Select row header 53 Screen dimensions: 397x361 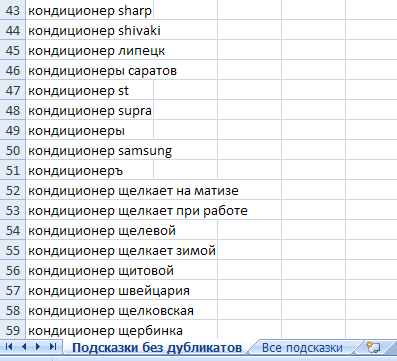tap(13, 211)
